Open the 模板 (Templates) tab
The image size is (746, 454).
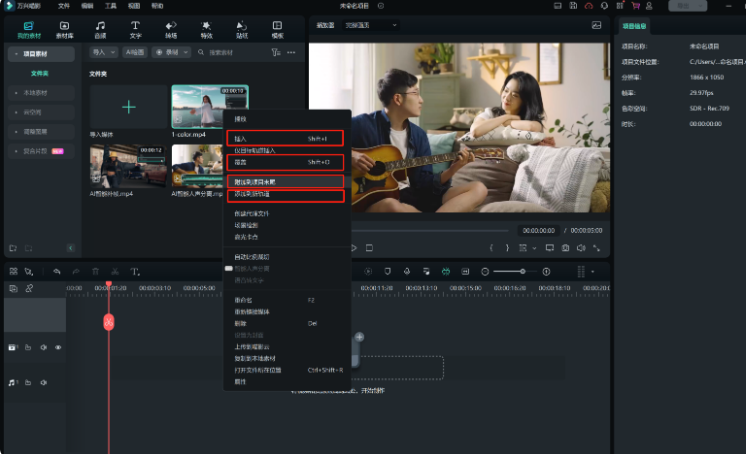(277, 29)
